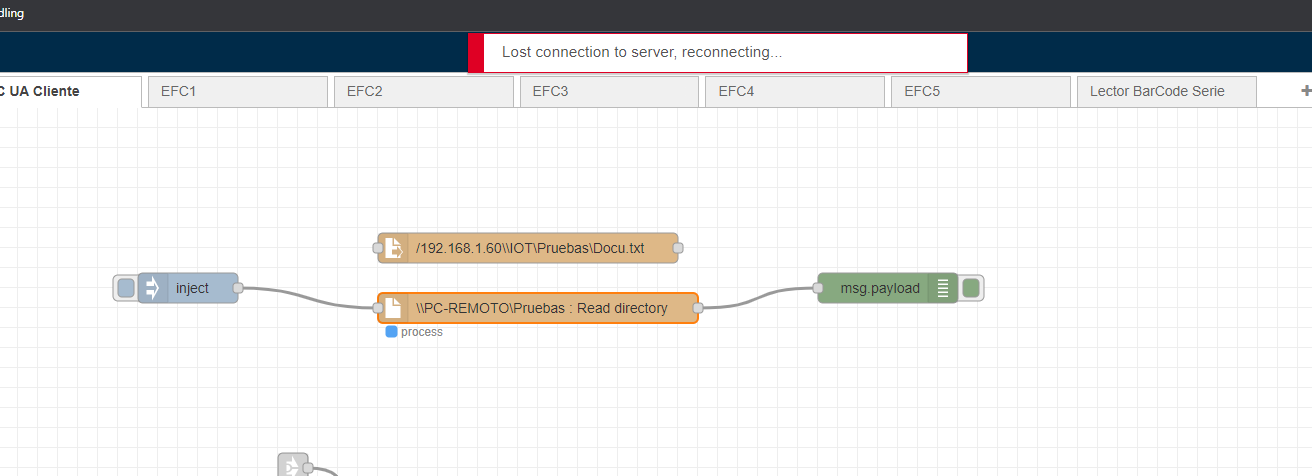Click the msg.payload node's input port
The width and height of the screenshot is (1312, 476).
818,288
